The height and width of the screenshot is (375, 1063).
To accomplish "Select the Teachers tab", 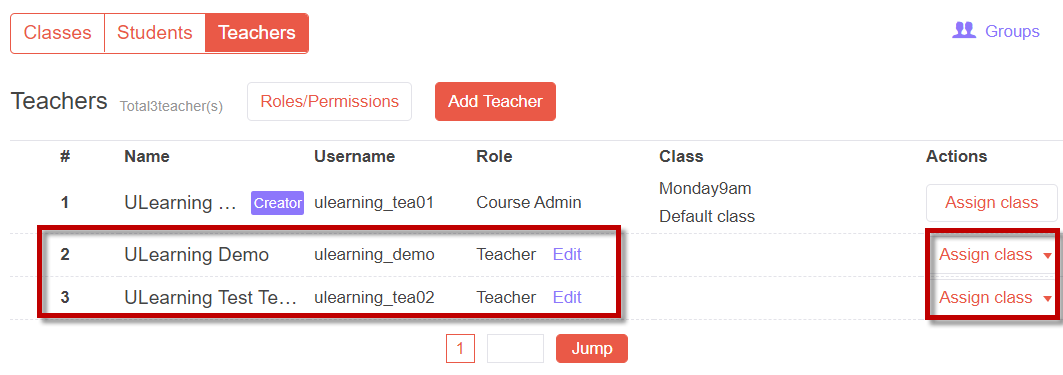I will click(257, 33).
